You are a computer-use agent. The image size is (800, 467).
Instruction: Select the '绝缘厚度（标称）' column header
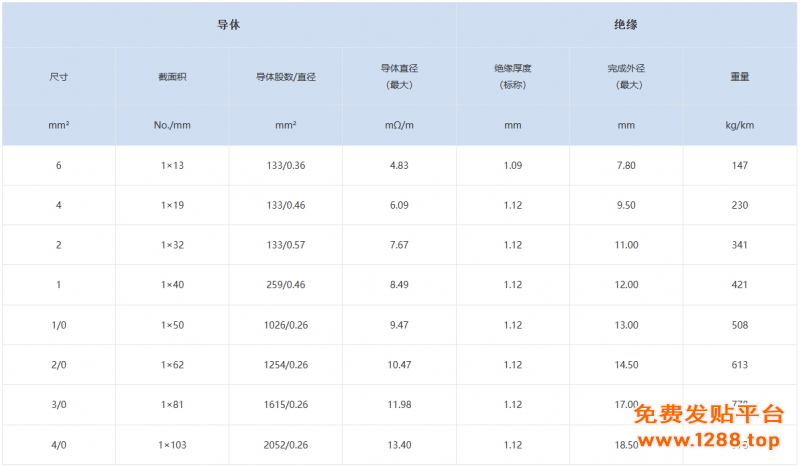pos(513,77)
